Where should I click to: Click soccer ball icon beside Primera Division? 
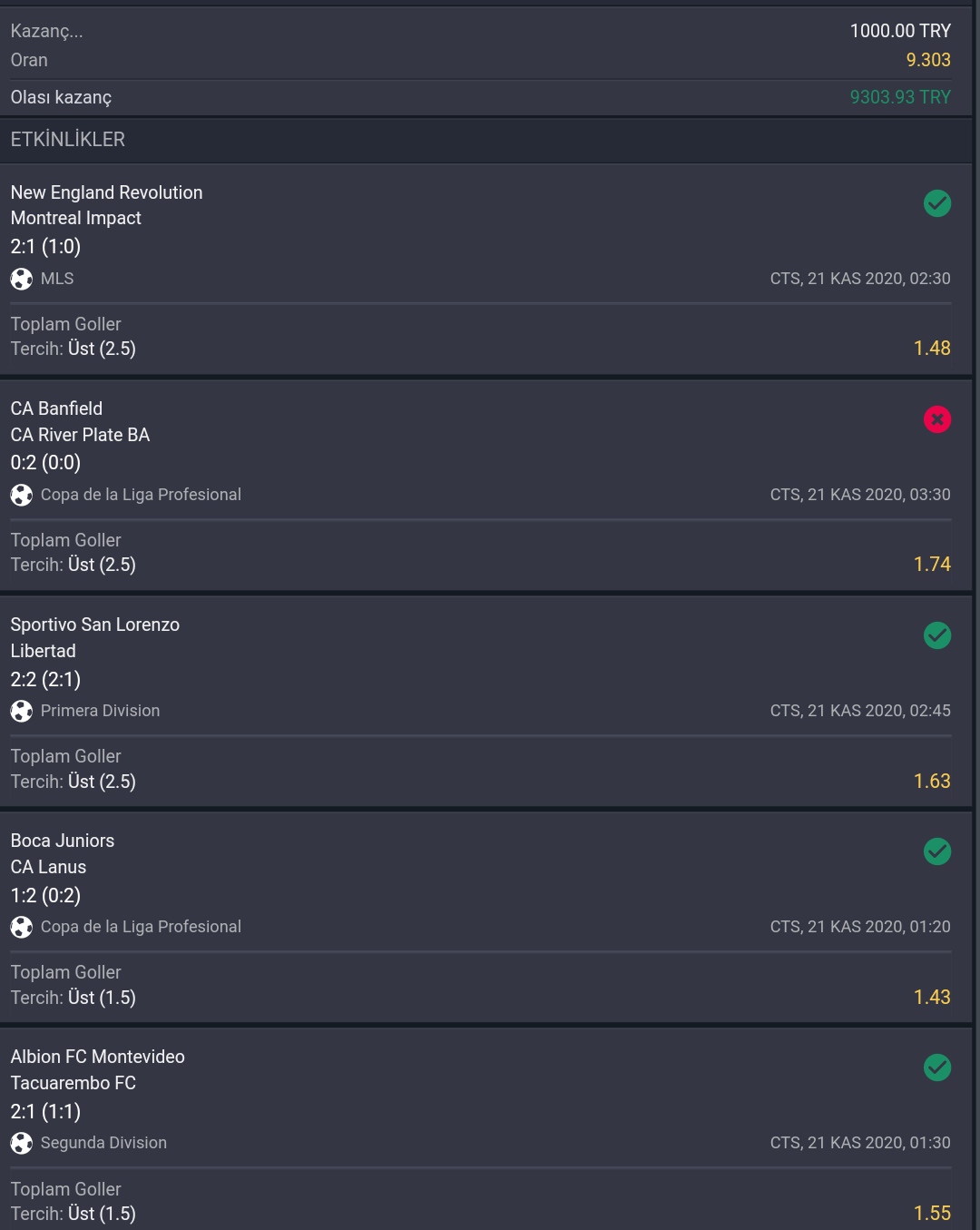point(22,711)
